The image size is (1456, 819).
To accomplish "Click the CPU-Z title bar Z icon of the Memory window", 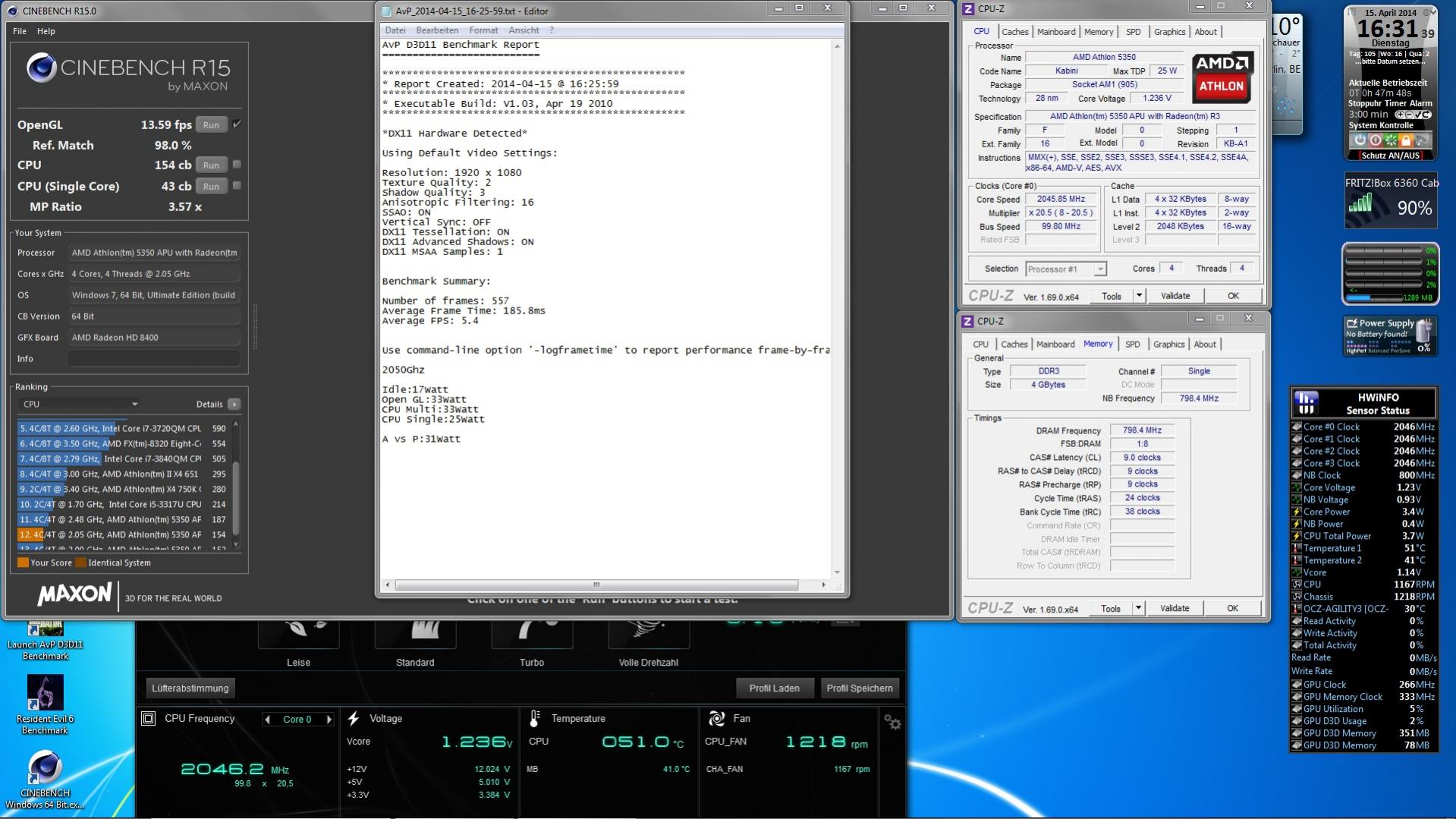I will [x=967, y=321].
